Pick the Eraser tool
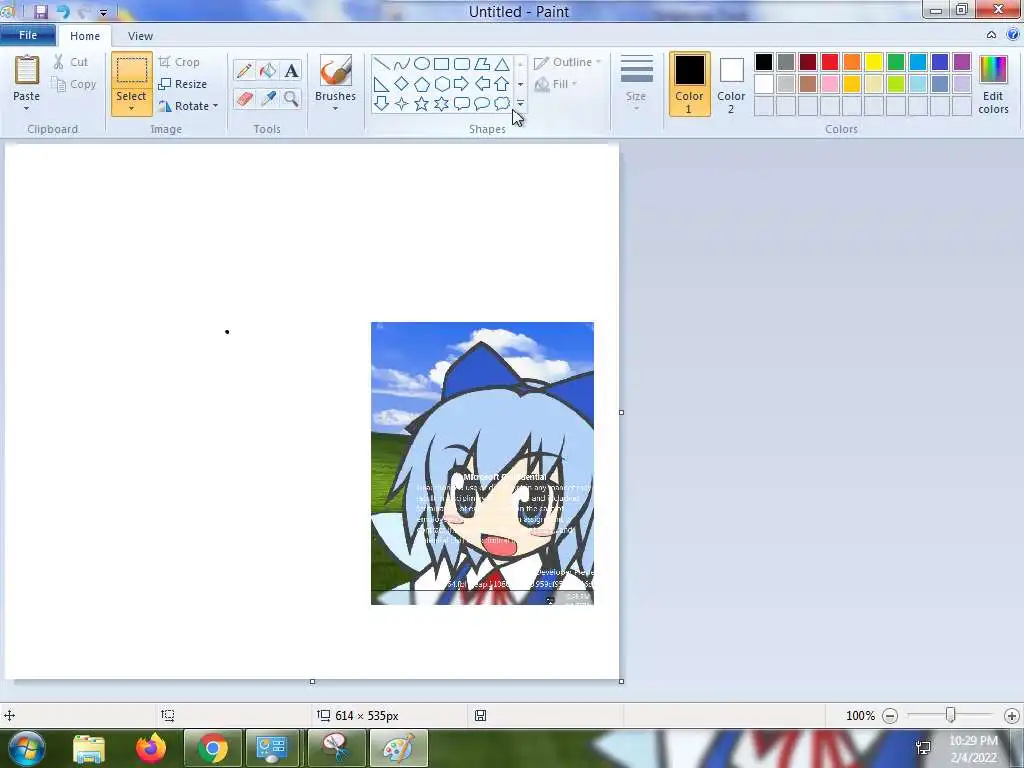This screenshot has width=1024, height=768. pos(244,99)
